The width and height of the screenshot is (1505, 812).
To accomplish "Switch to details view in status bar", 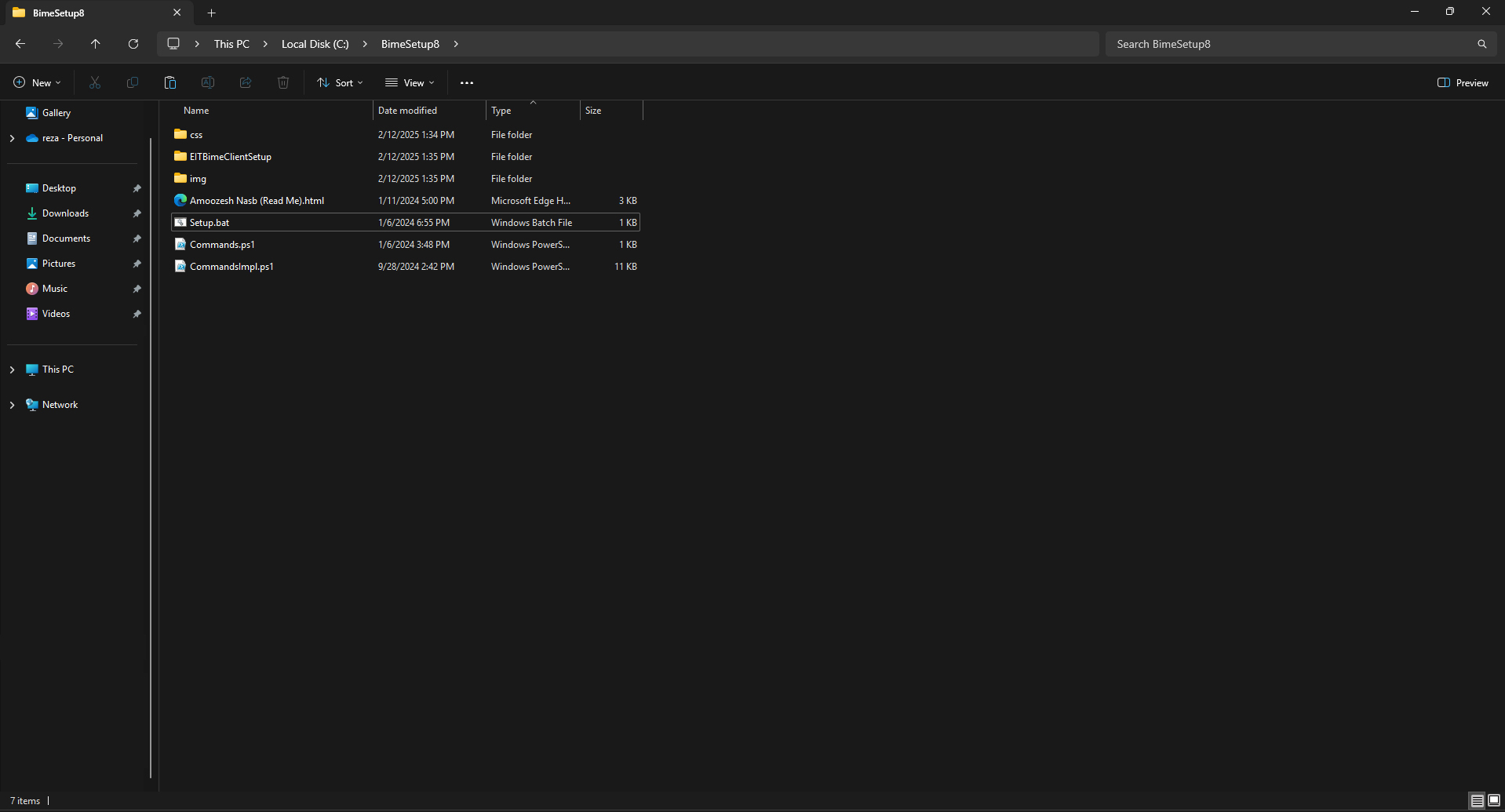I will 1477,800.
